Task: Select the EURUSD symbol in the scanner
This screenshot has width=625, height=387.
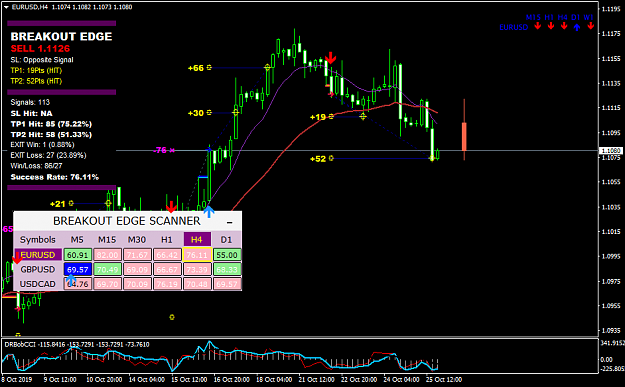Action: (38, 255)
